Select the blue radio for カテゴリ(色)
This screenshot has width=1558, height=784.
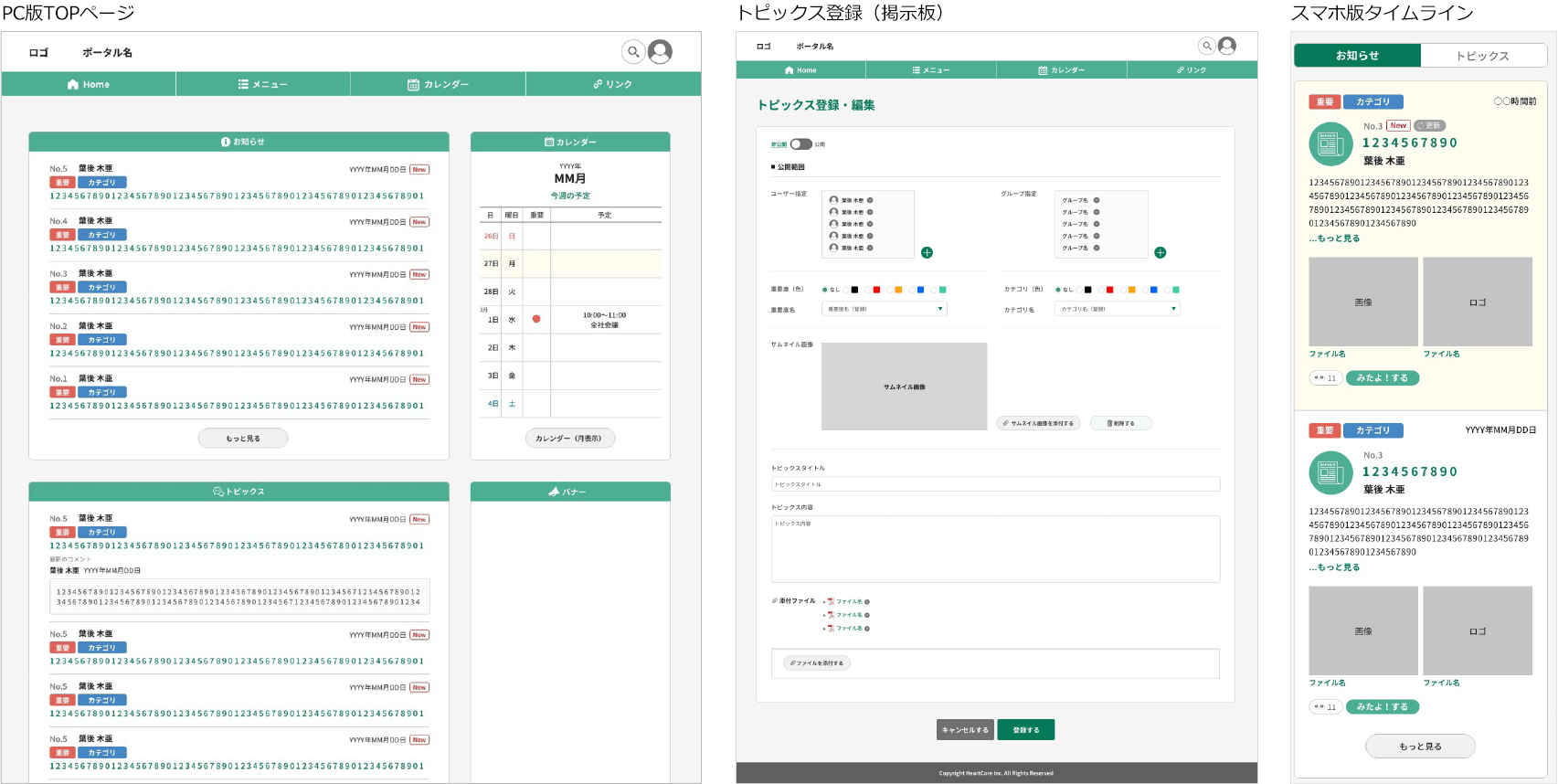pos(1146,290)
